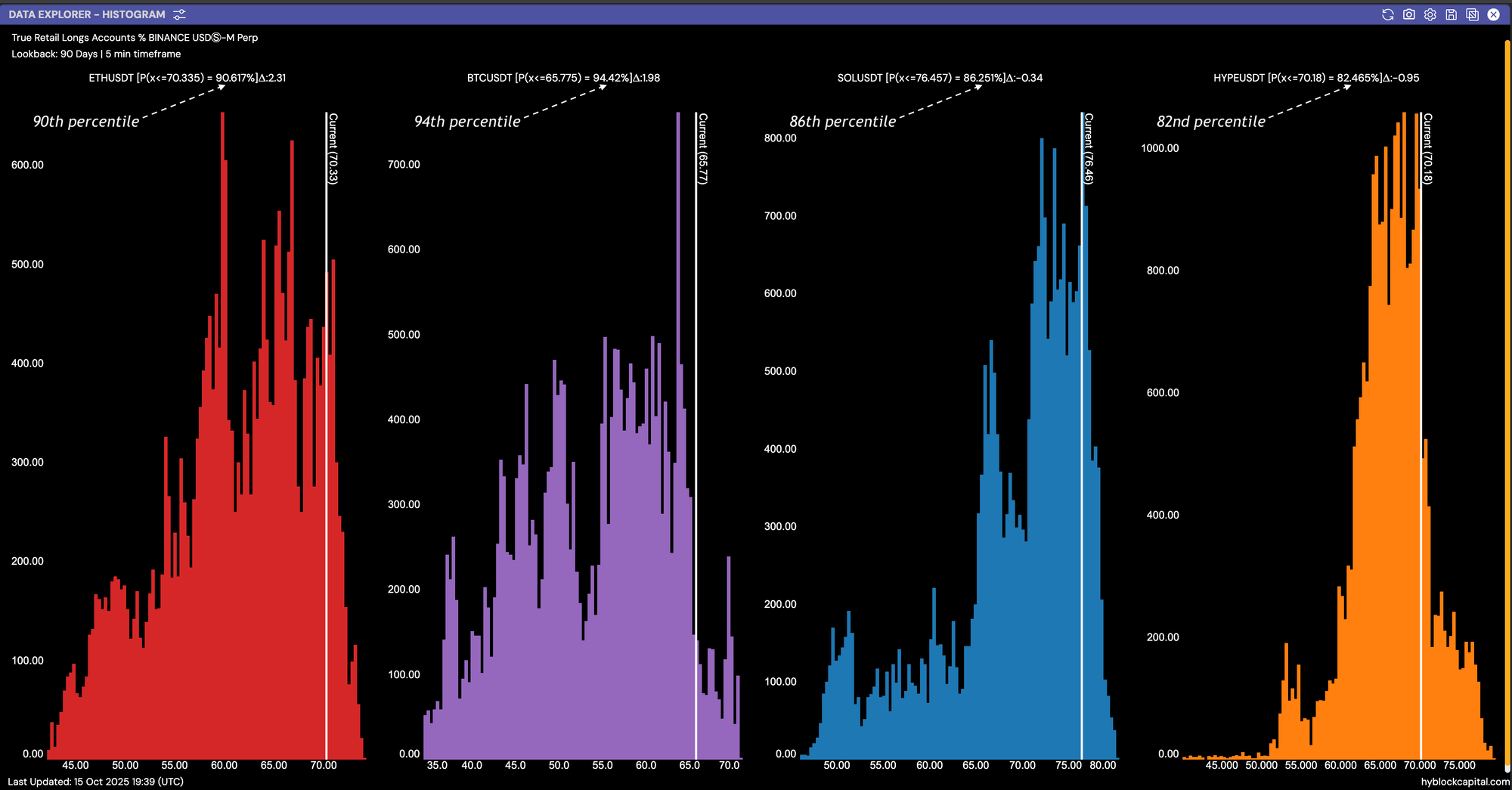
Task: Open settings via the gear icon
Action: point(1430,14)
